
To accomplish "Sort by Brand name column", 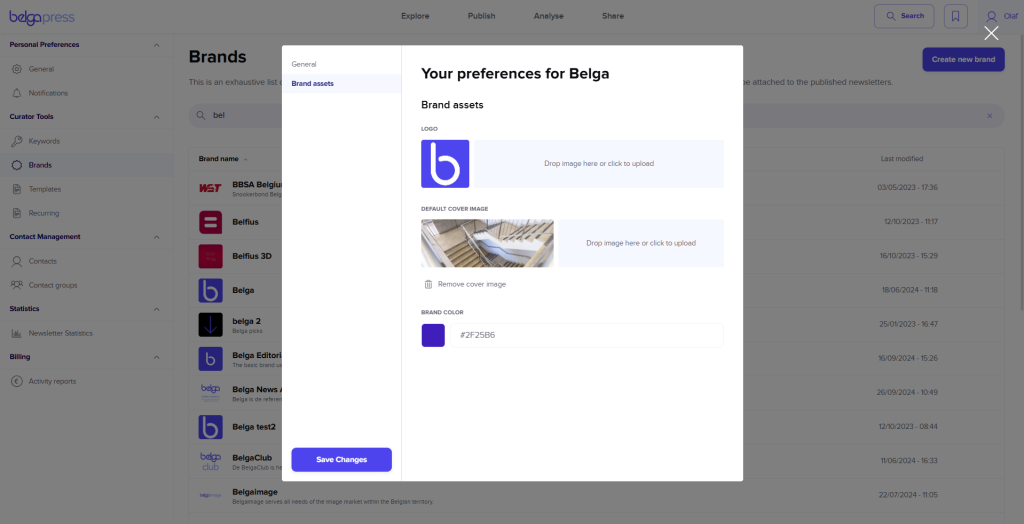I will pyautogui.click(x=223, y=159).
